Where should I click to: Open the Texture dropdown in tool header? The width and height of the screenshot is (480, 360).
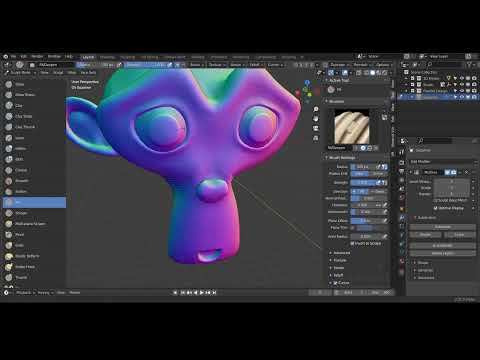click(217, 65)
